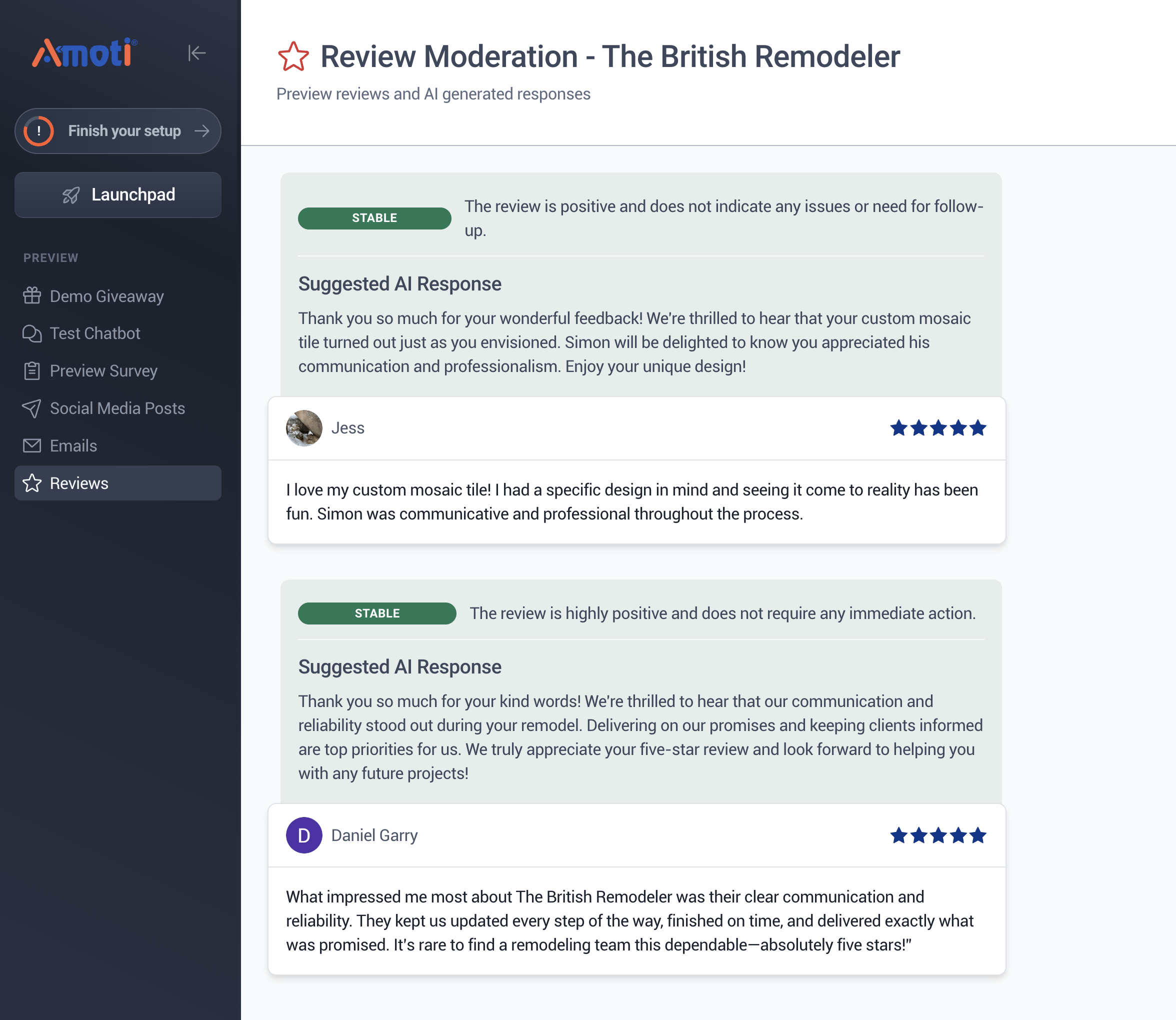Click the Preview Survey clipboard icon
Viewport: 1176px width, 1020px height.
pos(32,371)
